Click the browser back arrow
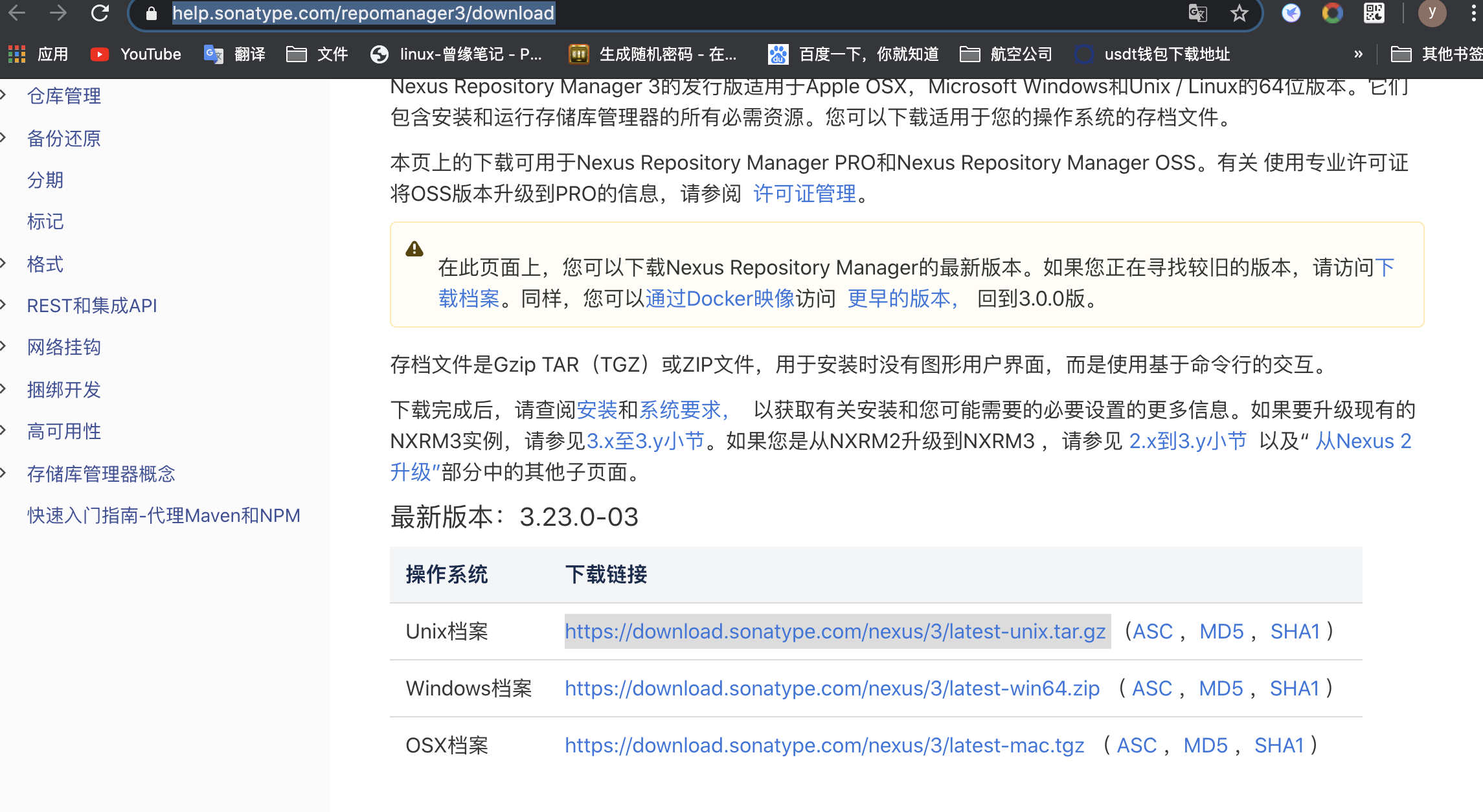 tap(17, 12)
